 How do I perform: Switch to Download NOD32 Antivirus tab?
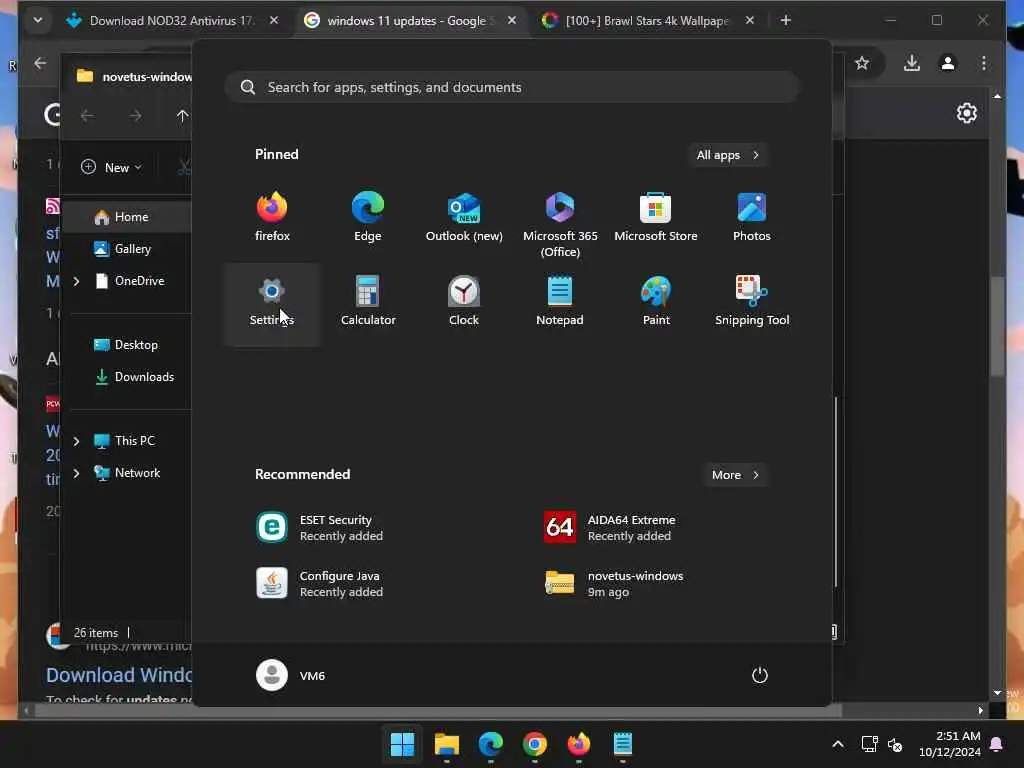point(171,21)
